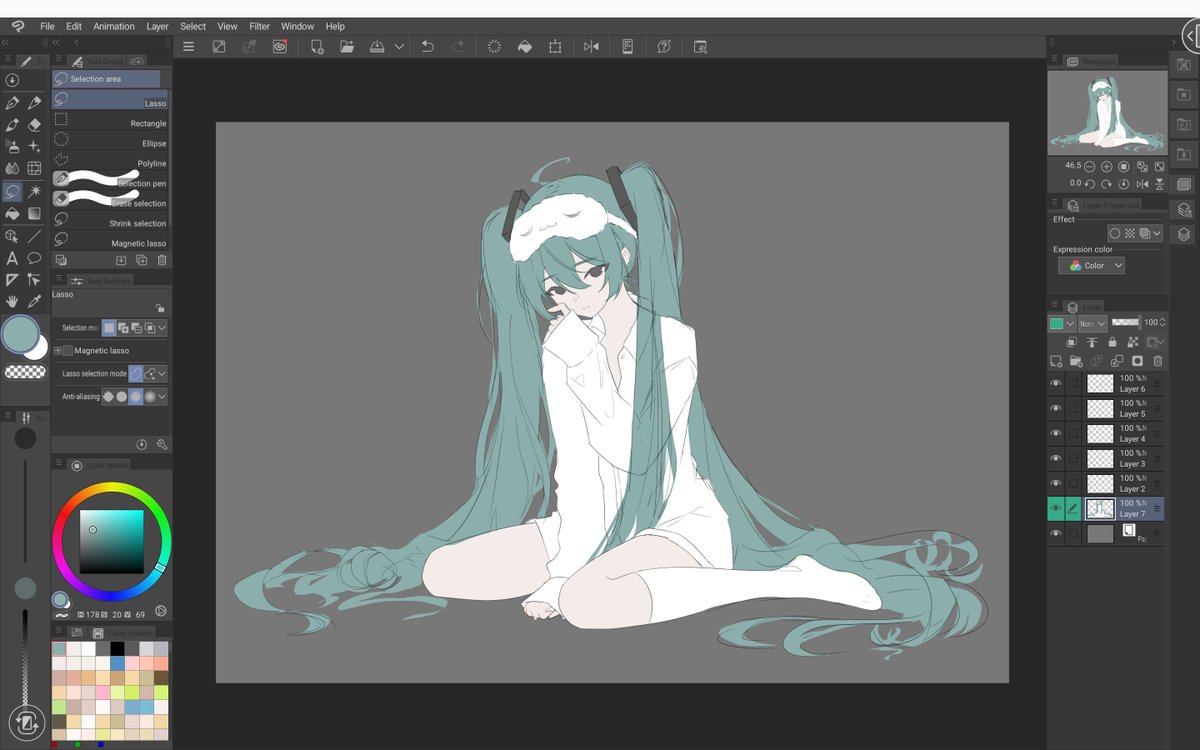The image size is (1200, 750).
Task: Select Layer 7 thumbnail
Action: coord(1100,509)
